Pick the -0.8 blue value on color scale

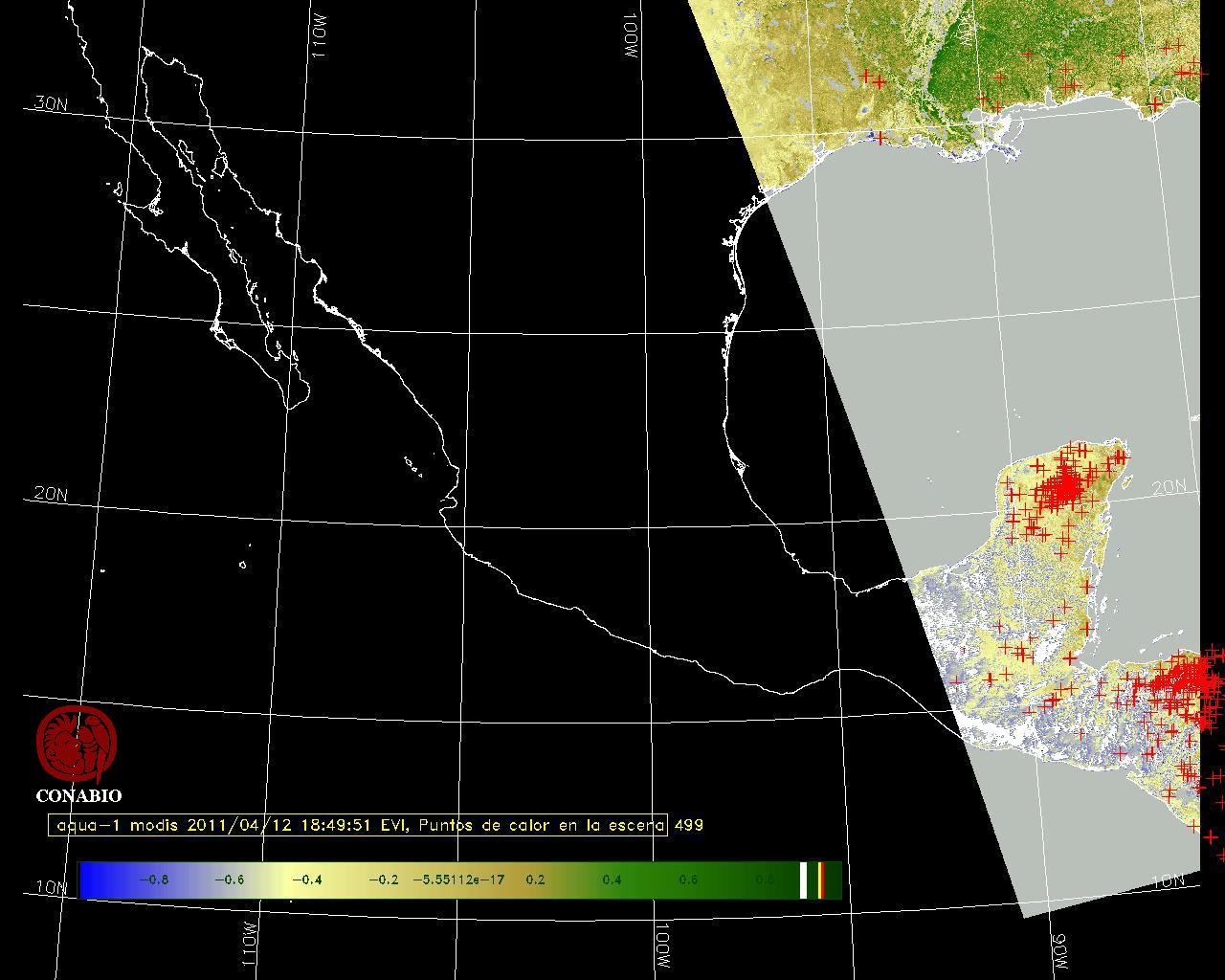[x=153, y=880]
